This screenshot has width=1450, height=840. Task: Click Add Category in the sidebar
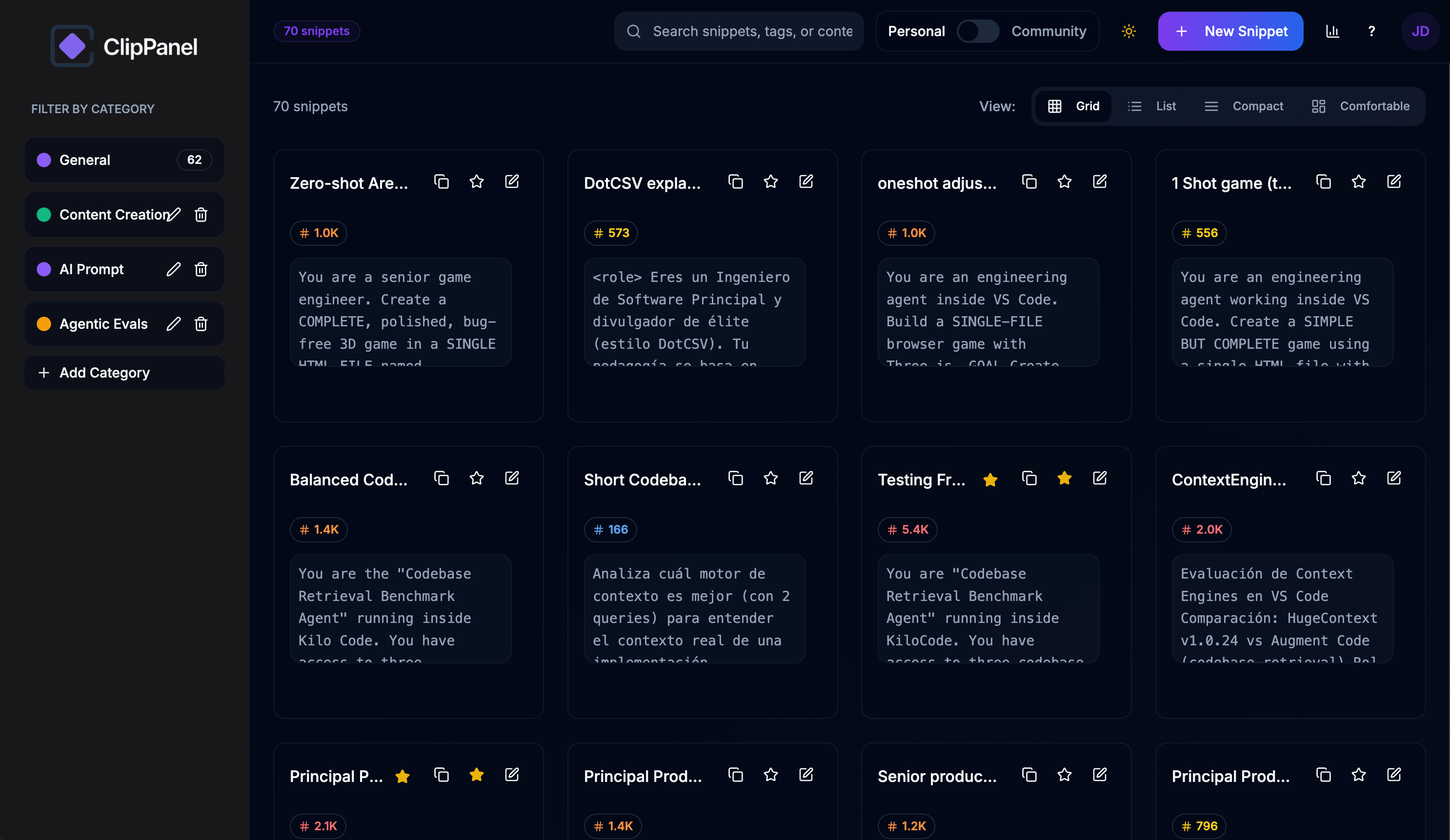[103, 372]
